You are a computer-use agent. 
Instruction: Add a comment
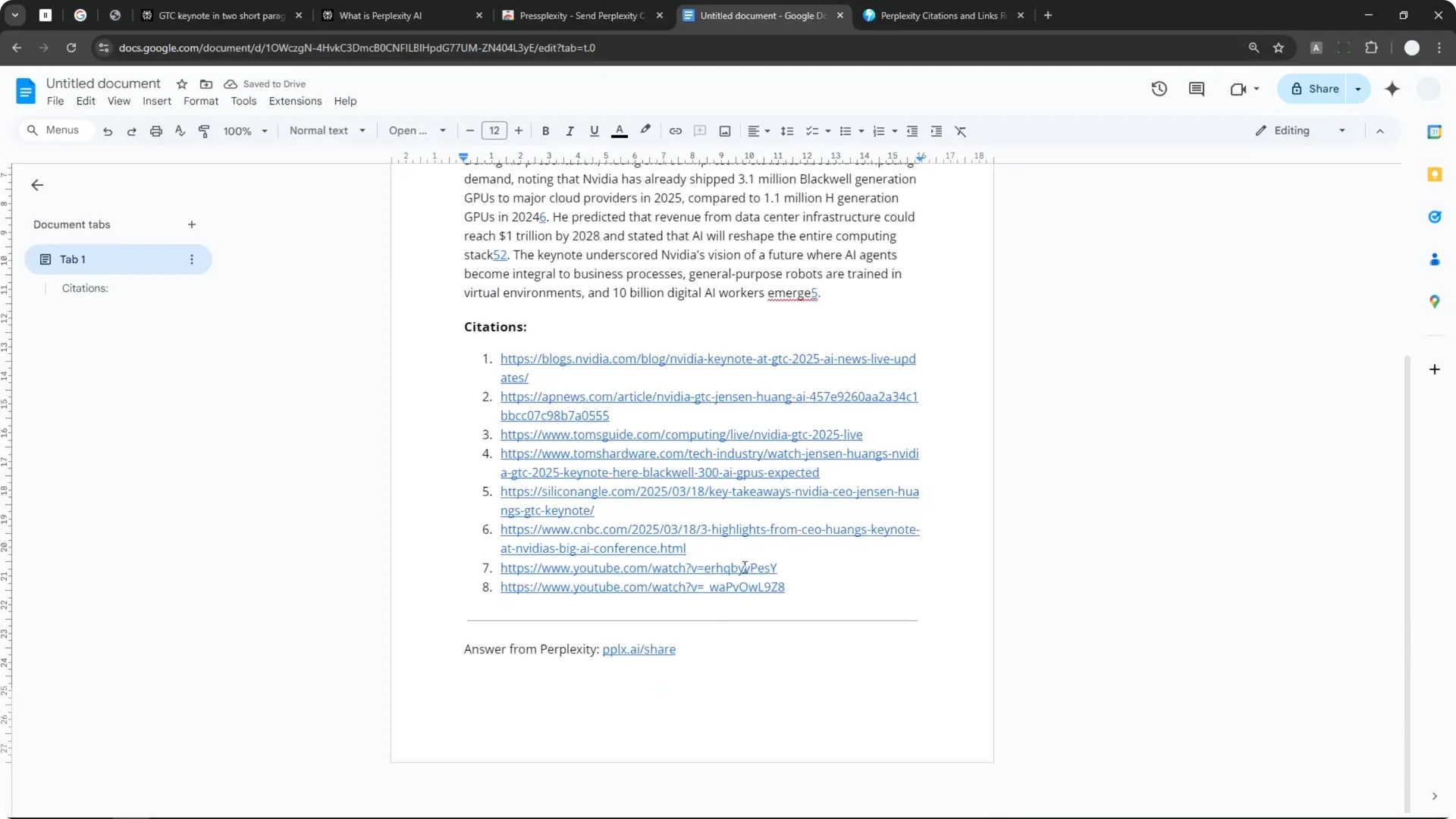click(700, 130)
